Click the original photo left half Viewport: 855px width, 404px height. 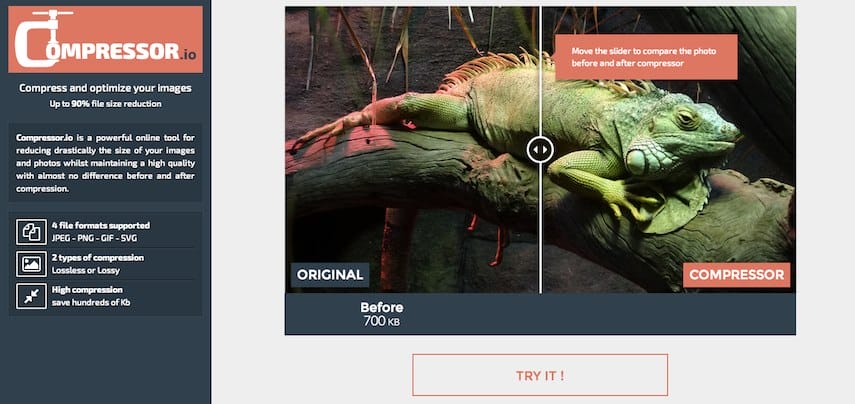(x=412, y=149)
